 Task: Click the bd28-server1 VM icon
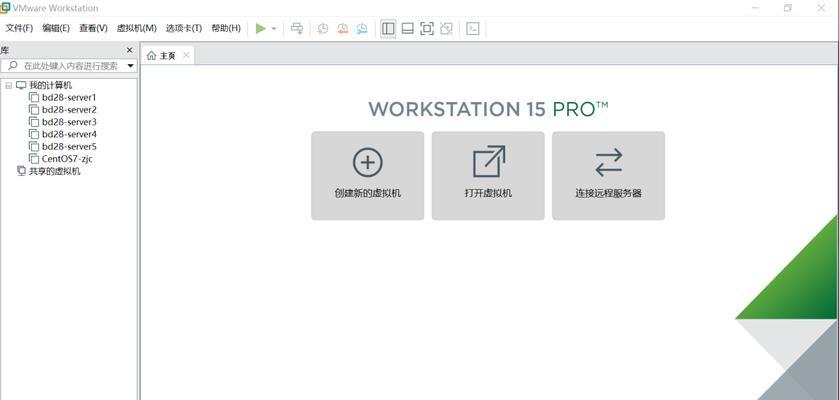[x=34, y=97]
